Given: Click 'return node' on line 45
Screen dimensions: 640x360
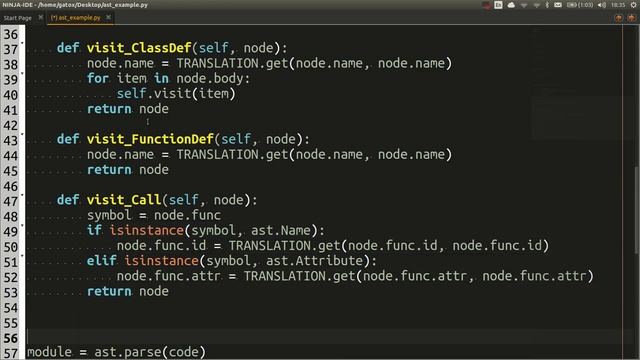Looking at the screenshot, I should coord(127,170).
